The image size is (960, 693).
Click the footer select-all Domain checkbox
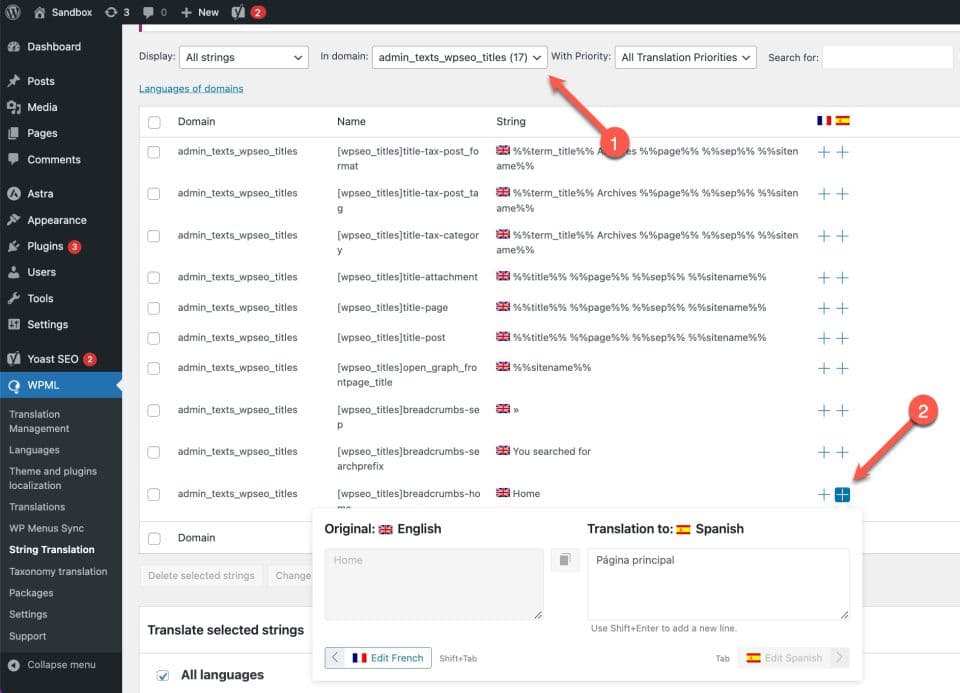click(x=154, y=538)
